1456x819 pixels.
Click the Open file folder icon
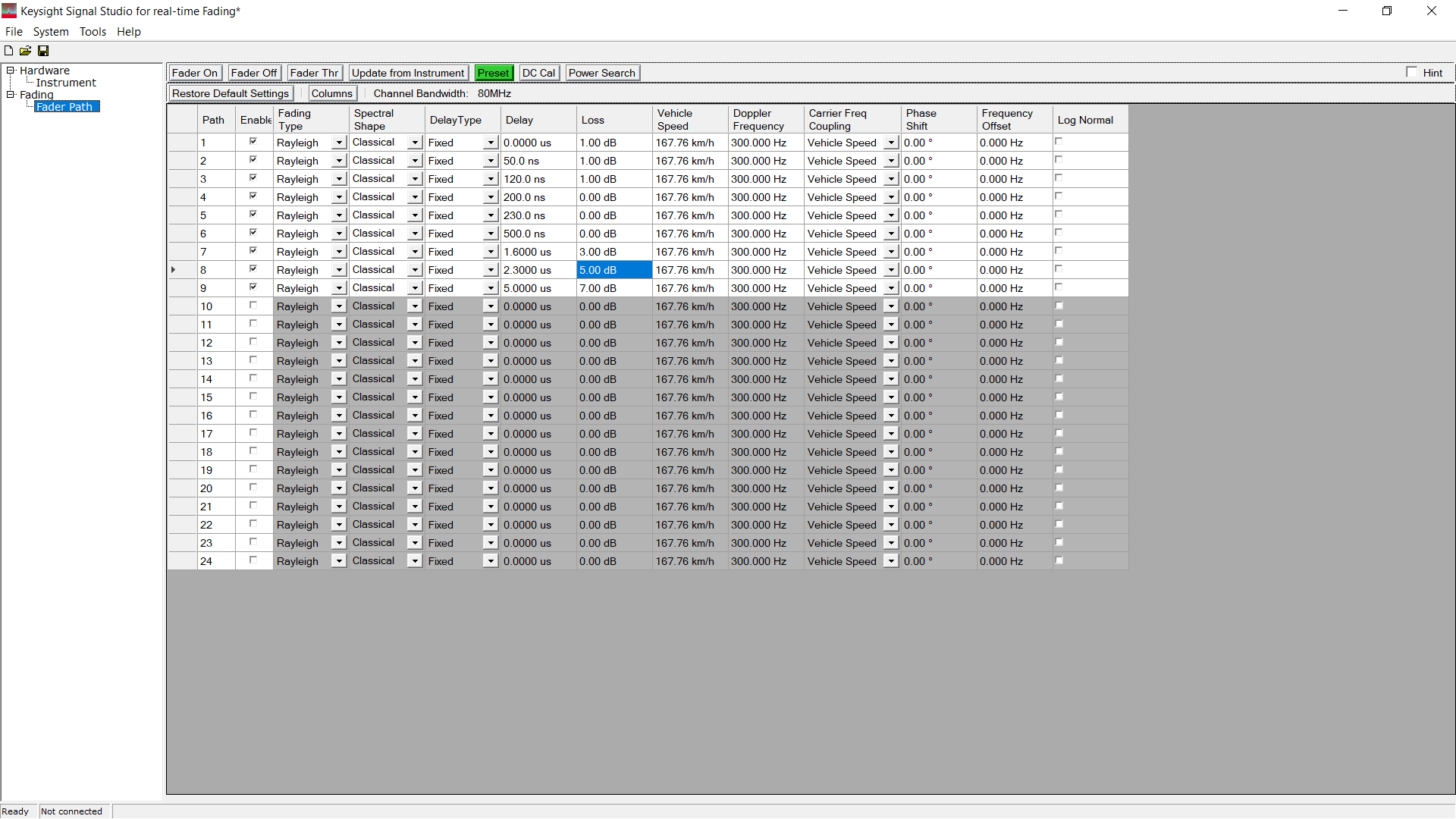coord(25,51)
